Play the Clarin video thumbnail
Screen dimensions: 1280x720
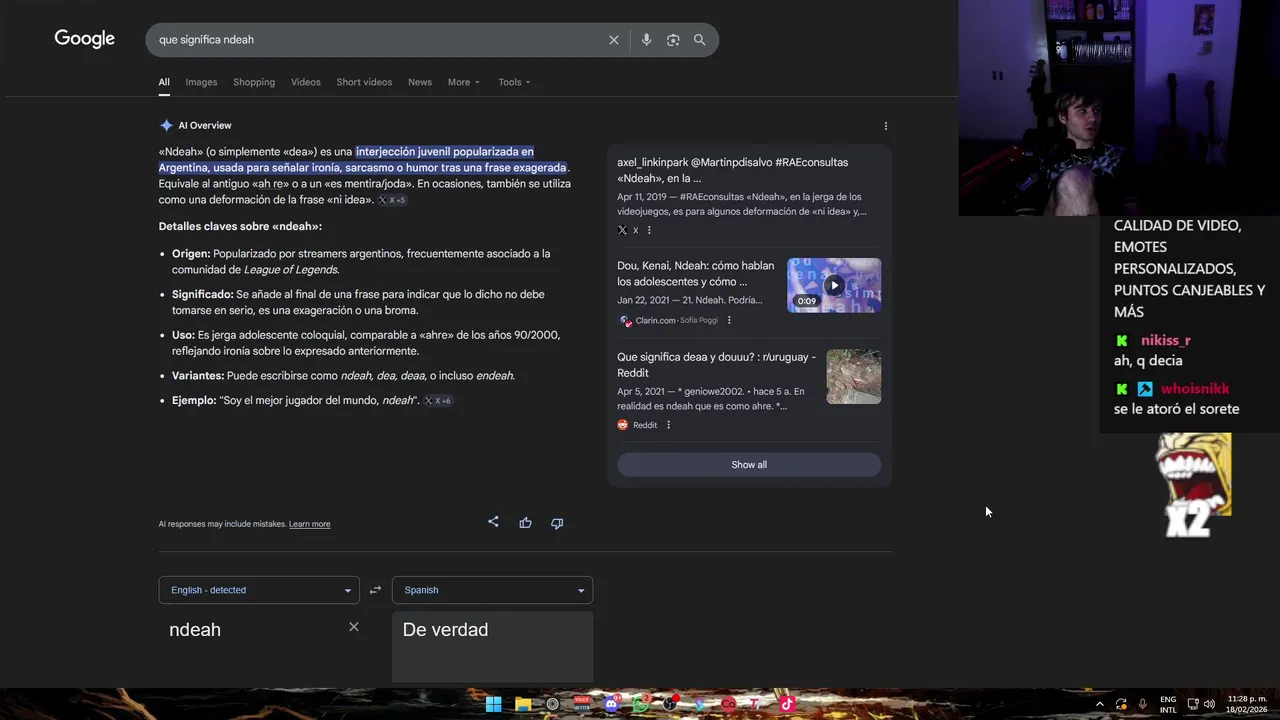pyautogui.click(x=834, y=285)
